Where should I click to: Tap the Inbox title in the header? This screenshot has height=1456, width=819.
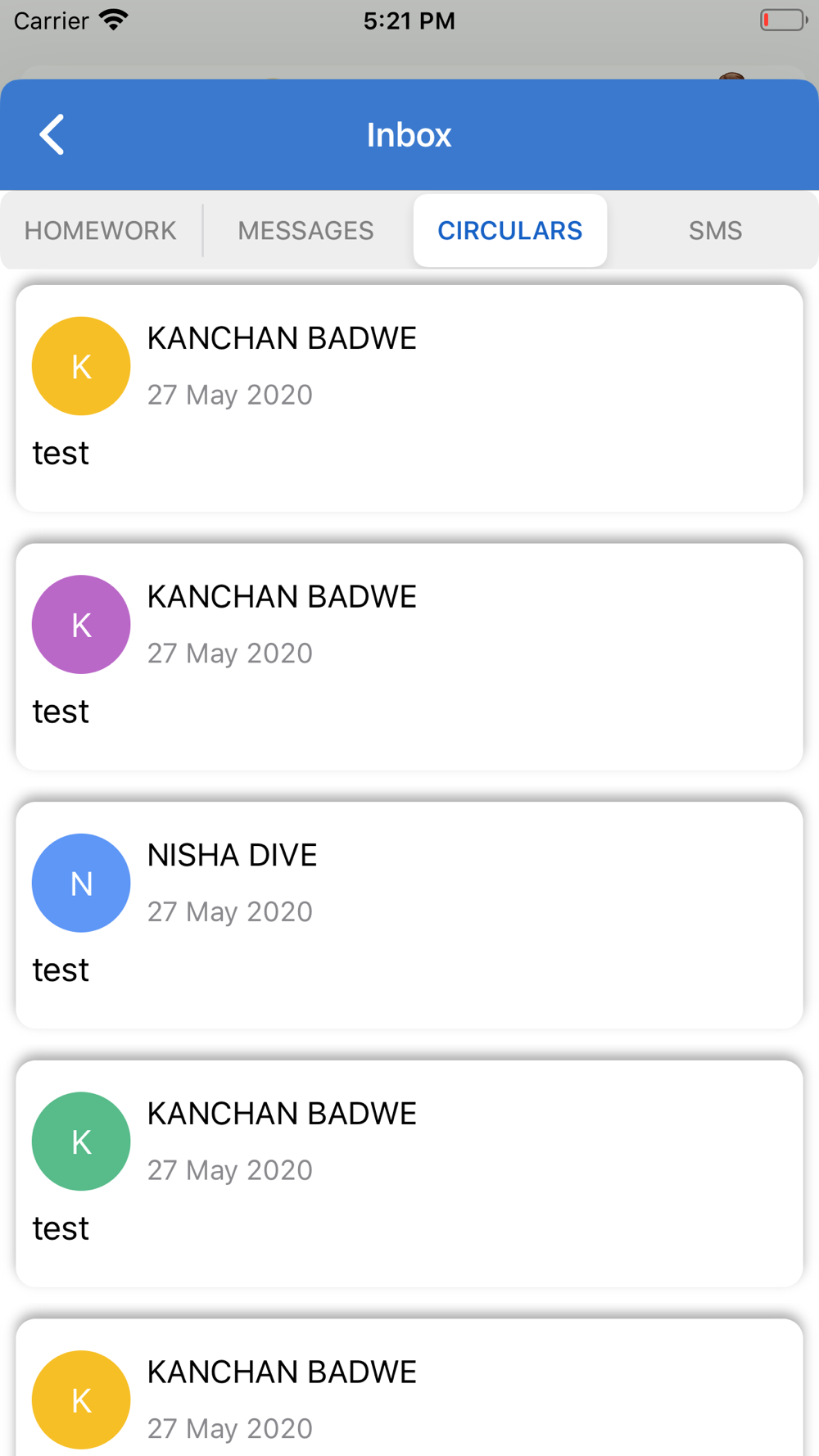409,135
